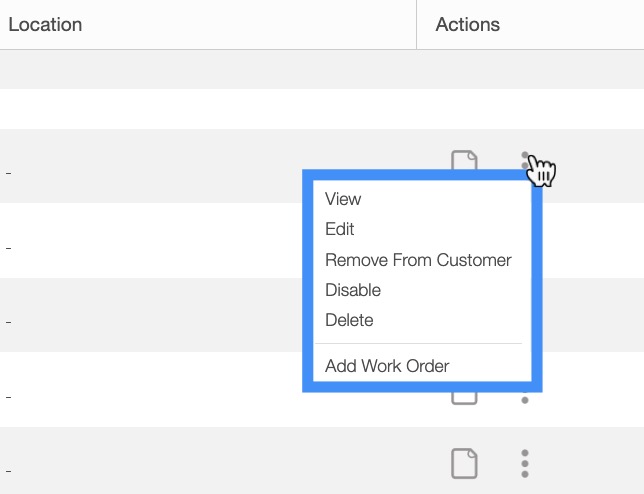Click the Location dash beside the Disable option
Viewport: 644px width, 494px height.
[x=8, y=321]
